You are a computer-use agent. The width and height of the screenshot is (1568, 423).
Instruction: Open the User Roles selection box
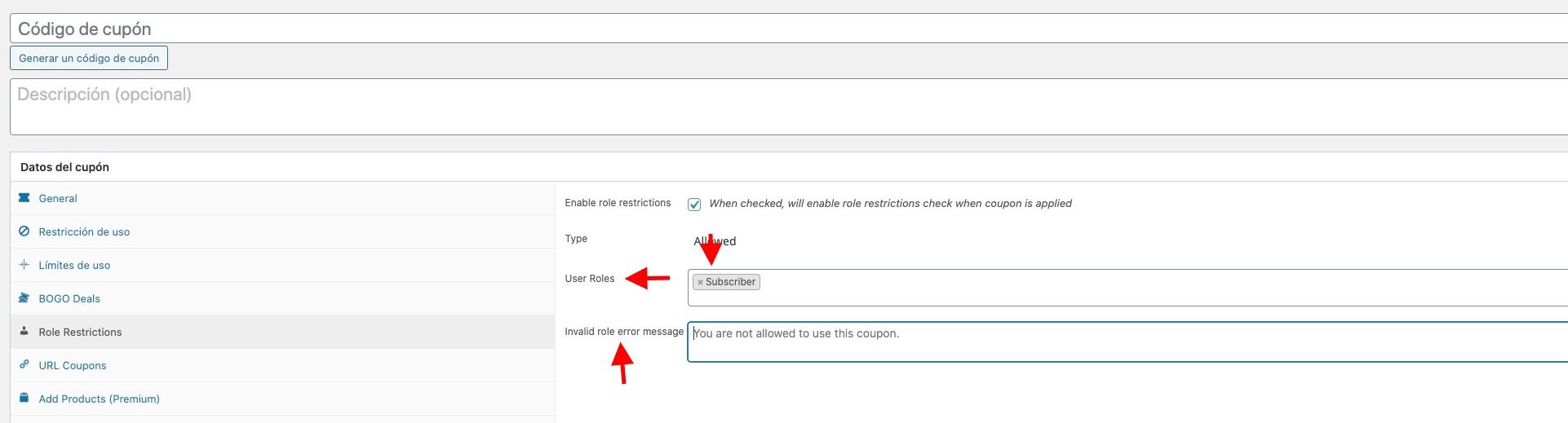point(1127,288)
